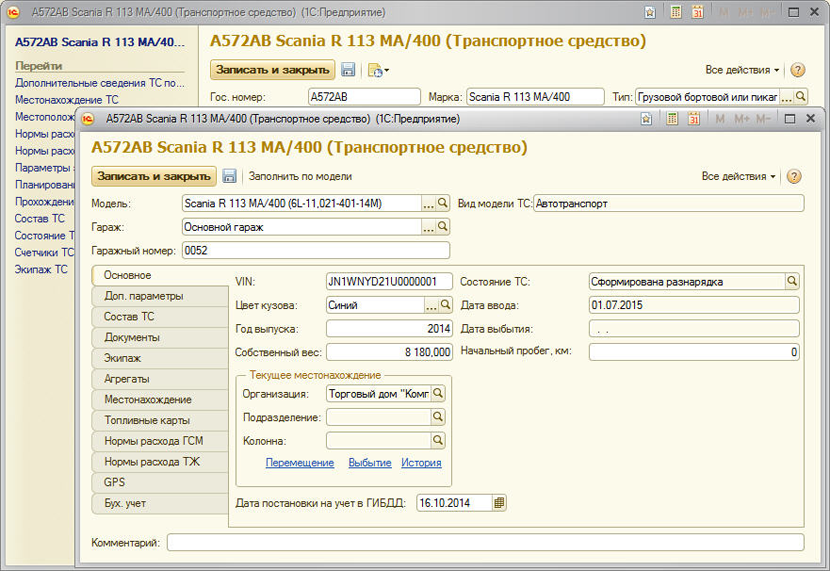Click the Гаражный номер input field

point(316,250)
